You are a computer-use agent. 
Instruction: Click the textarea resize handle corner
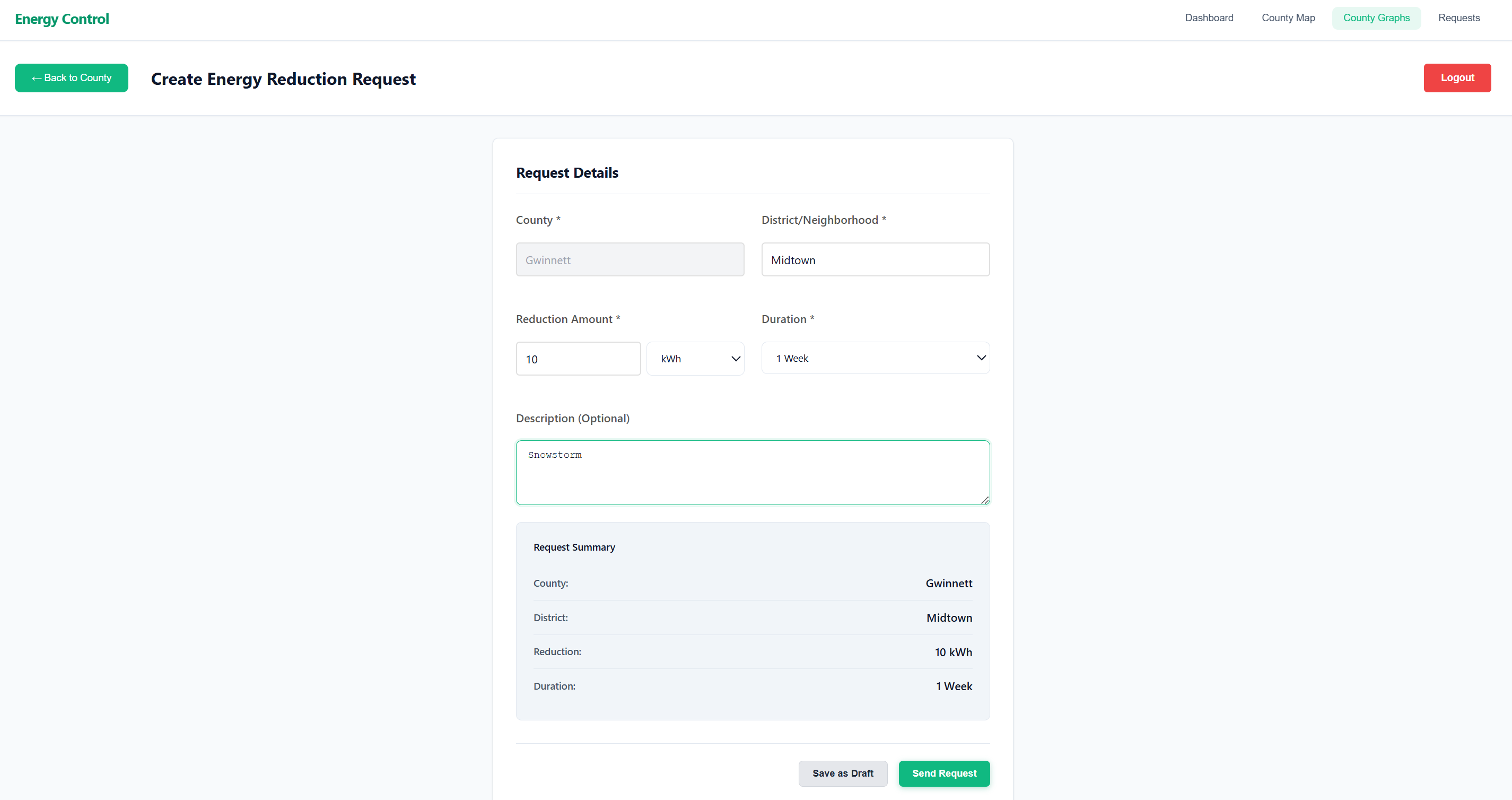click(984, 500)
